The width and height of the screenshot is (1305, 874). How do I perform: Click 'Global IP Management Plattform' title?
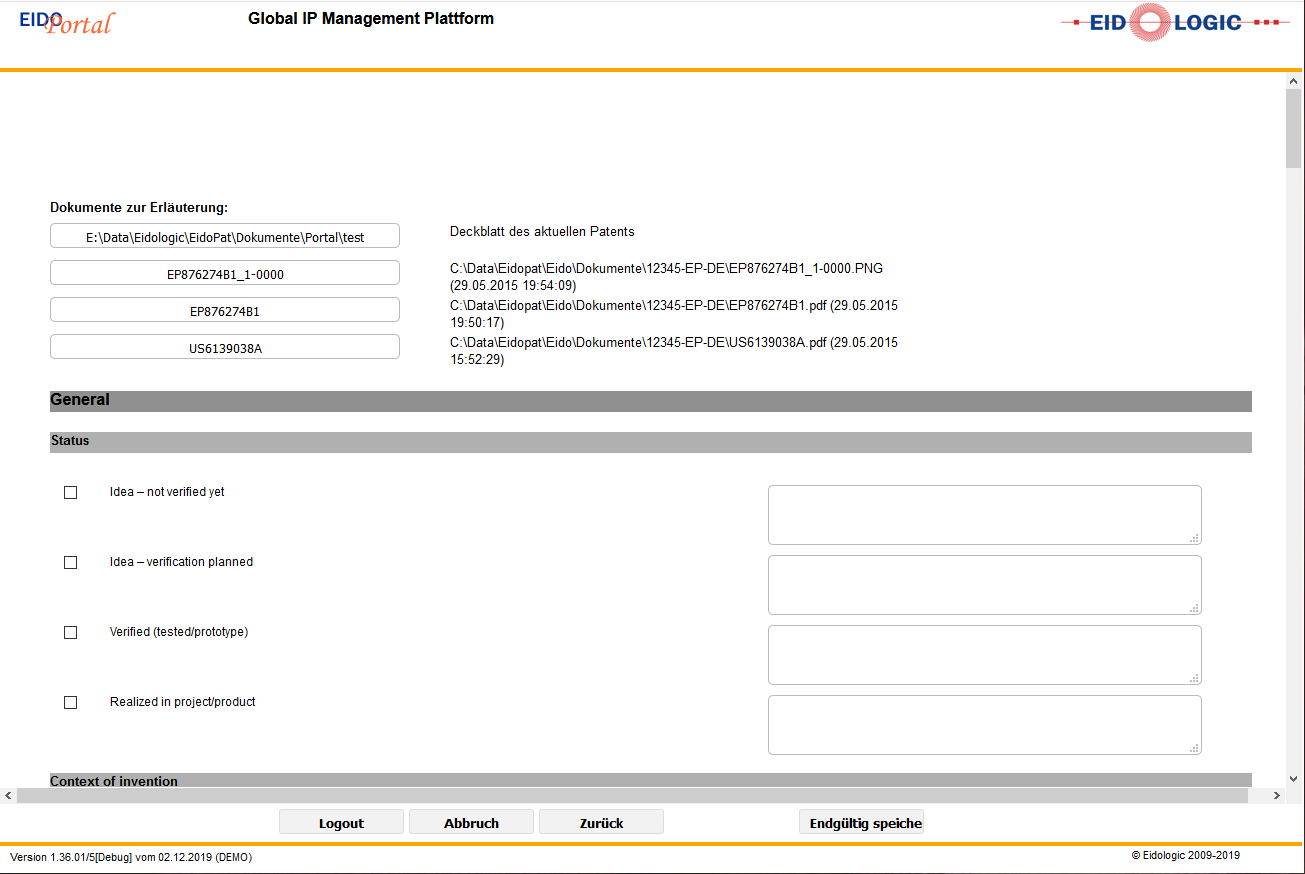(371, 19)
